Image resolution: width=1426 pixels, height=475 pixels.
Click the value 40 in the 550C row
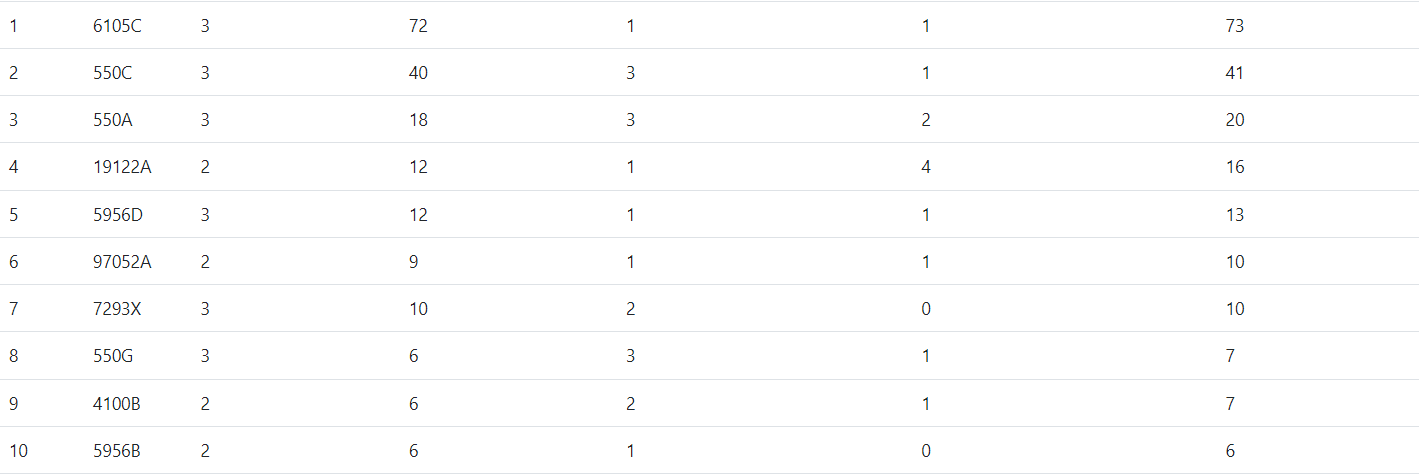418,73
